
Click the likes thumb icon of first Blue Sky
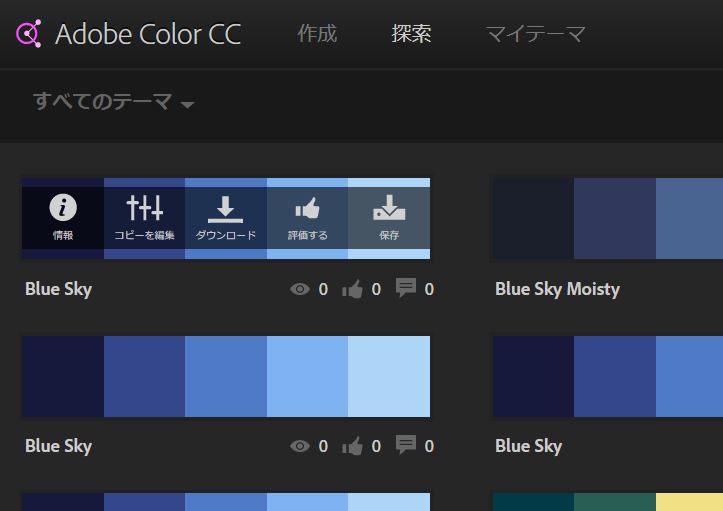(x=352, y=290)
